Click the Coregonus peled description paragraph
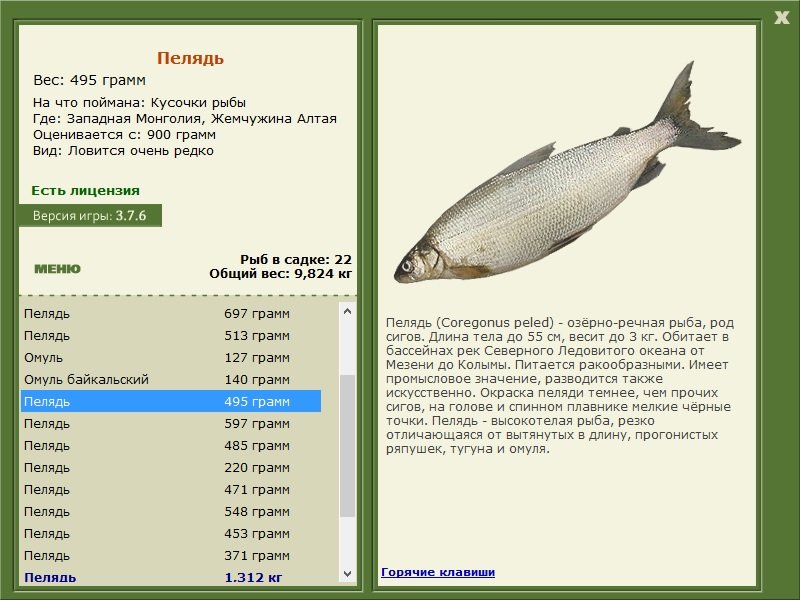This screenshot has height=600, width=800. pyautogui.click(x=560, y=386)
